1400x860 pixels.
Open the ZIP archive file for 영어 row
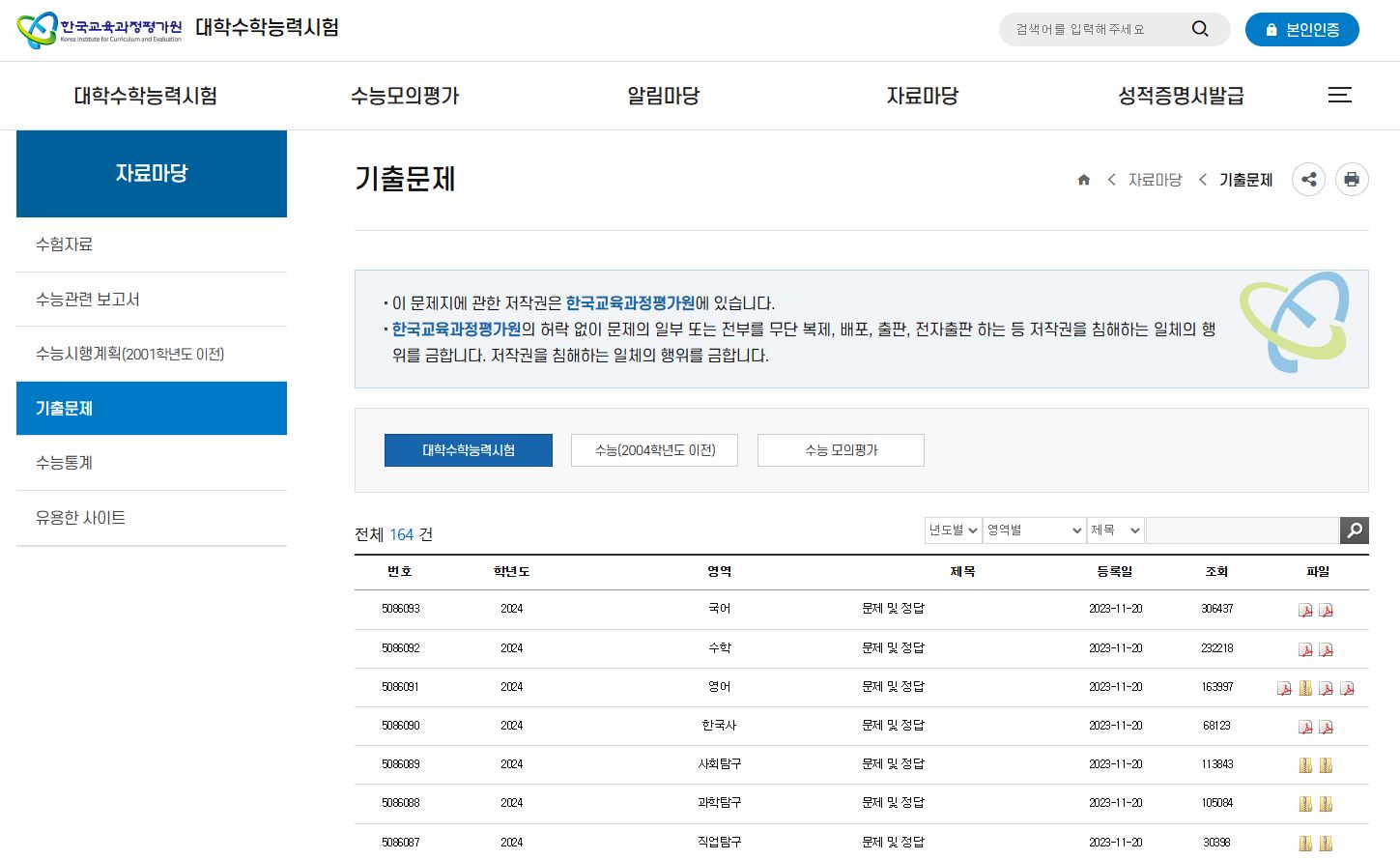[1305, 687]
